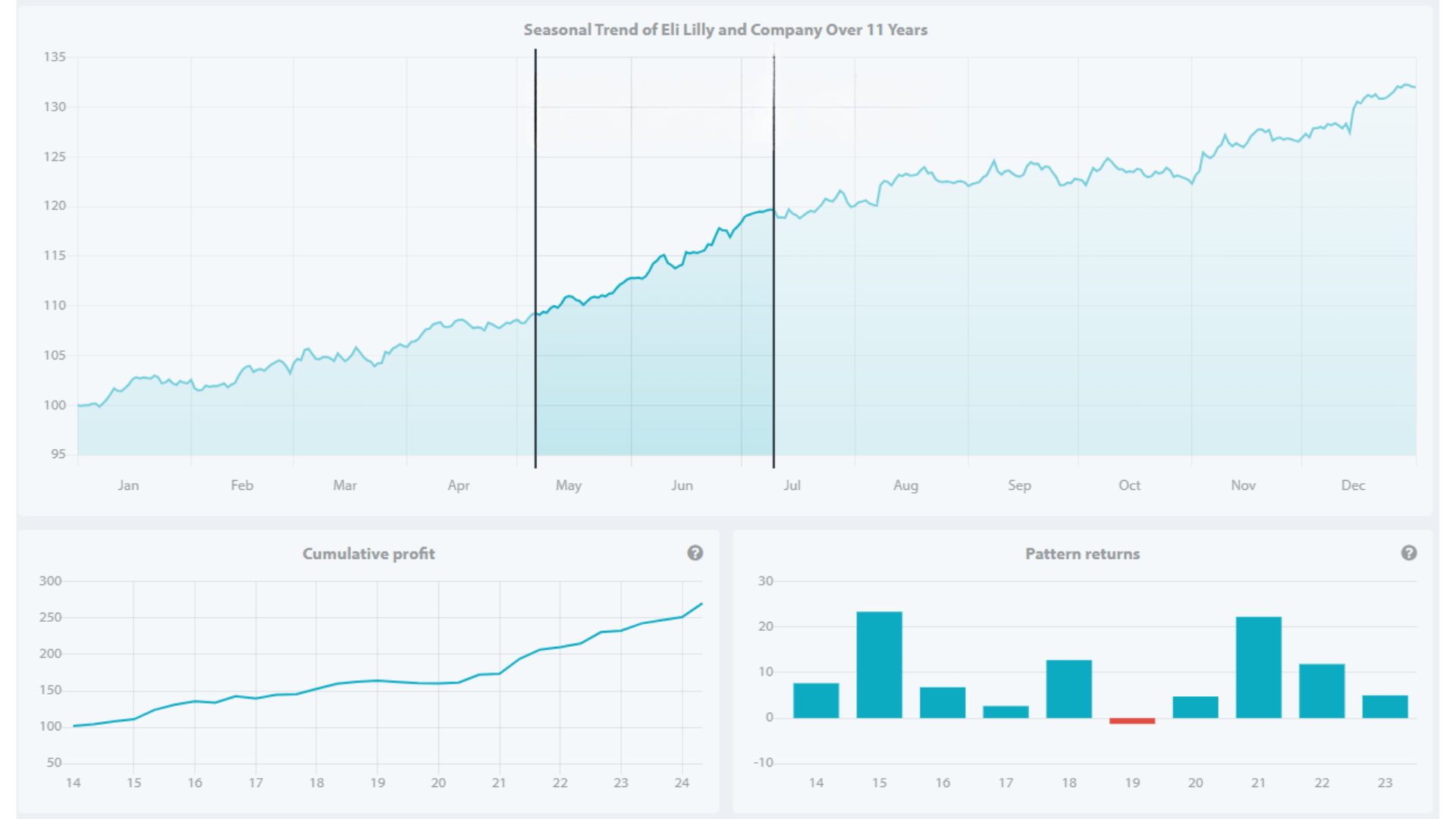Select the 2022 bar in Pattern returns
The image size is (1456, 819).
1321,691
